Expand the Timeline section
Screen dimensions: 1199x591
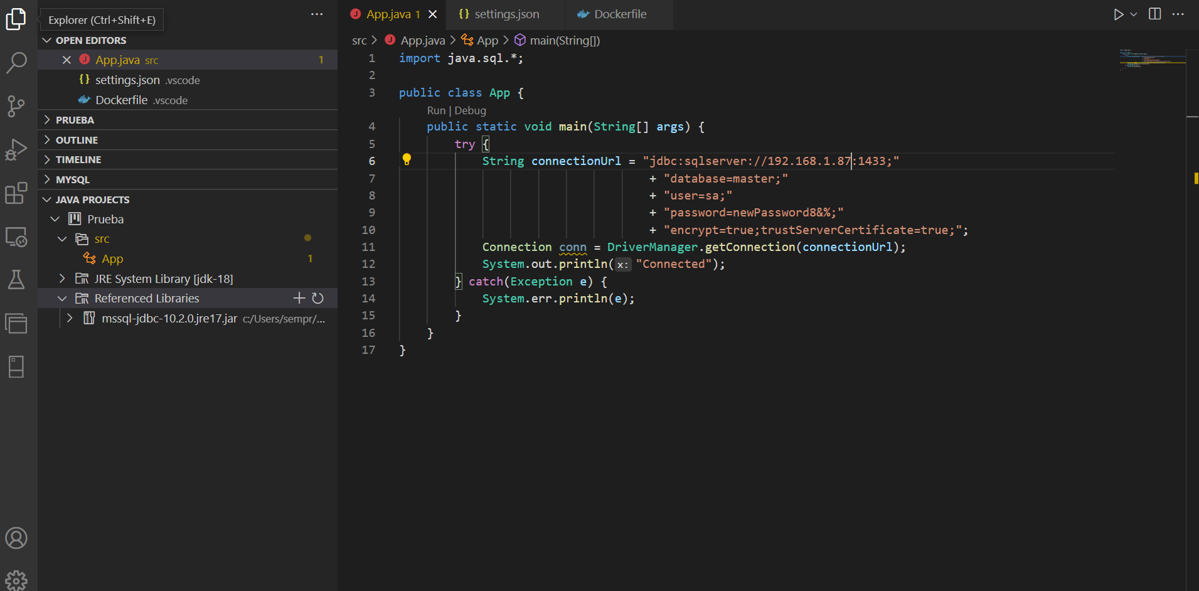click(x=187, y=160)
